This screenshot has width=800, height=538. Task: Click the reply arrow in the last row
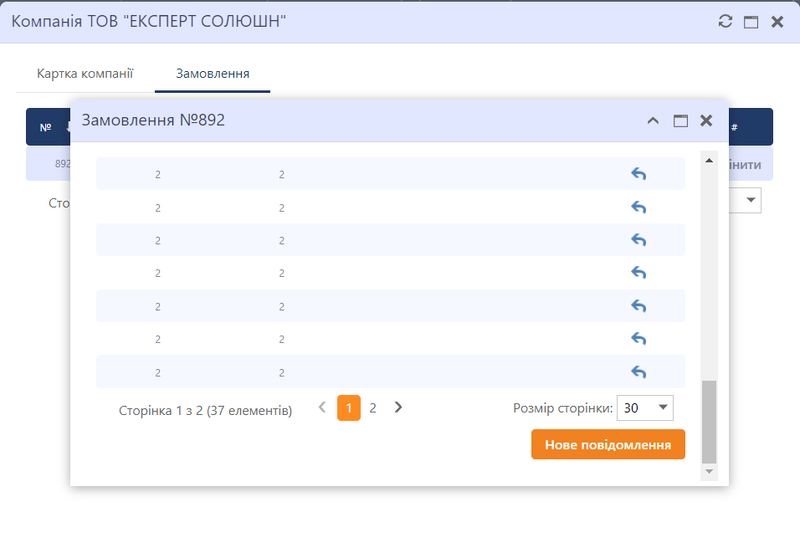pos(639,372)
